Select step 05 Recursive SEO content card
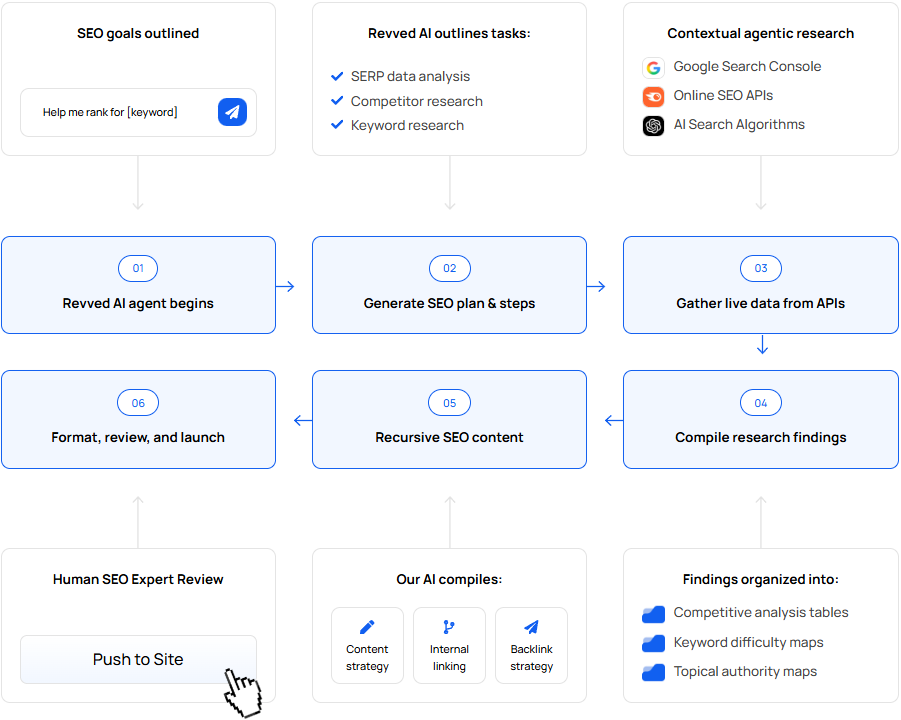 (449, 419)
